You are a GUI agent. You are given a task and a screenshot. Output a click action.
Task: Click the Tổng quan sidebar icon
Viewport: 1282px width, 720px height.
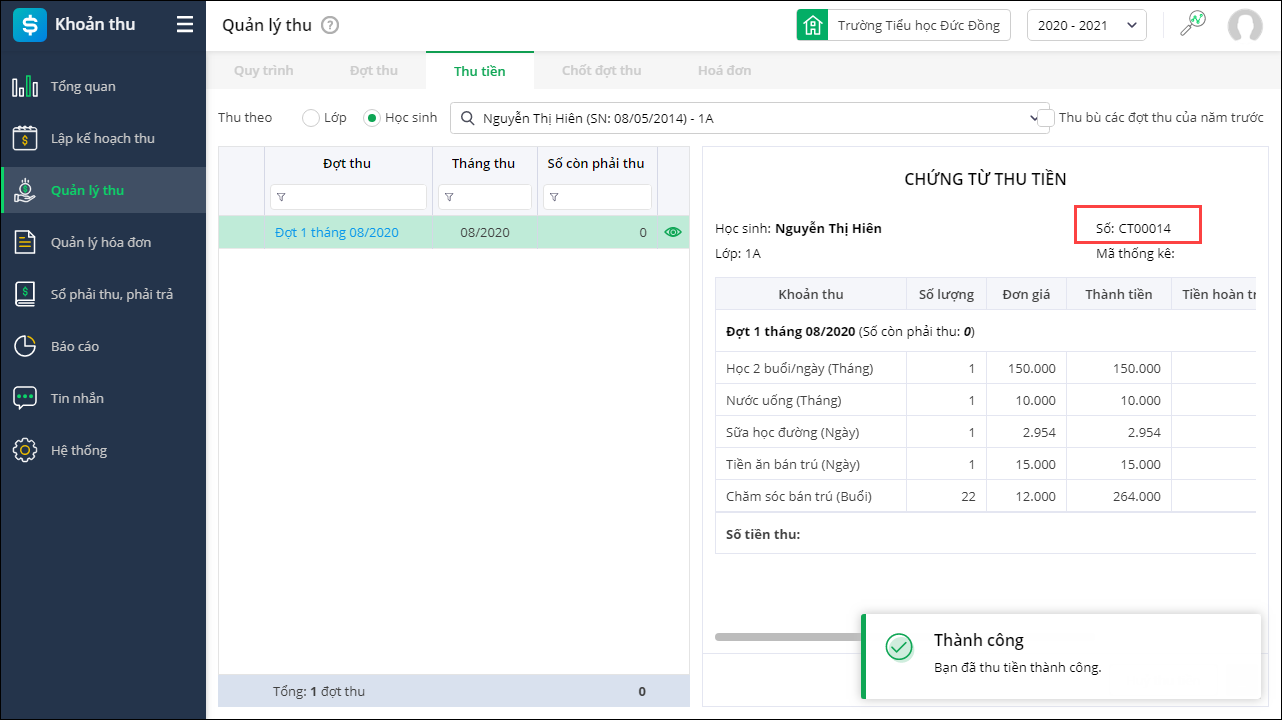(25, 87)
